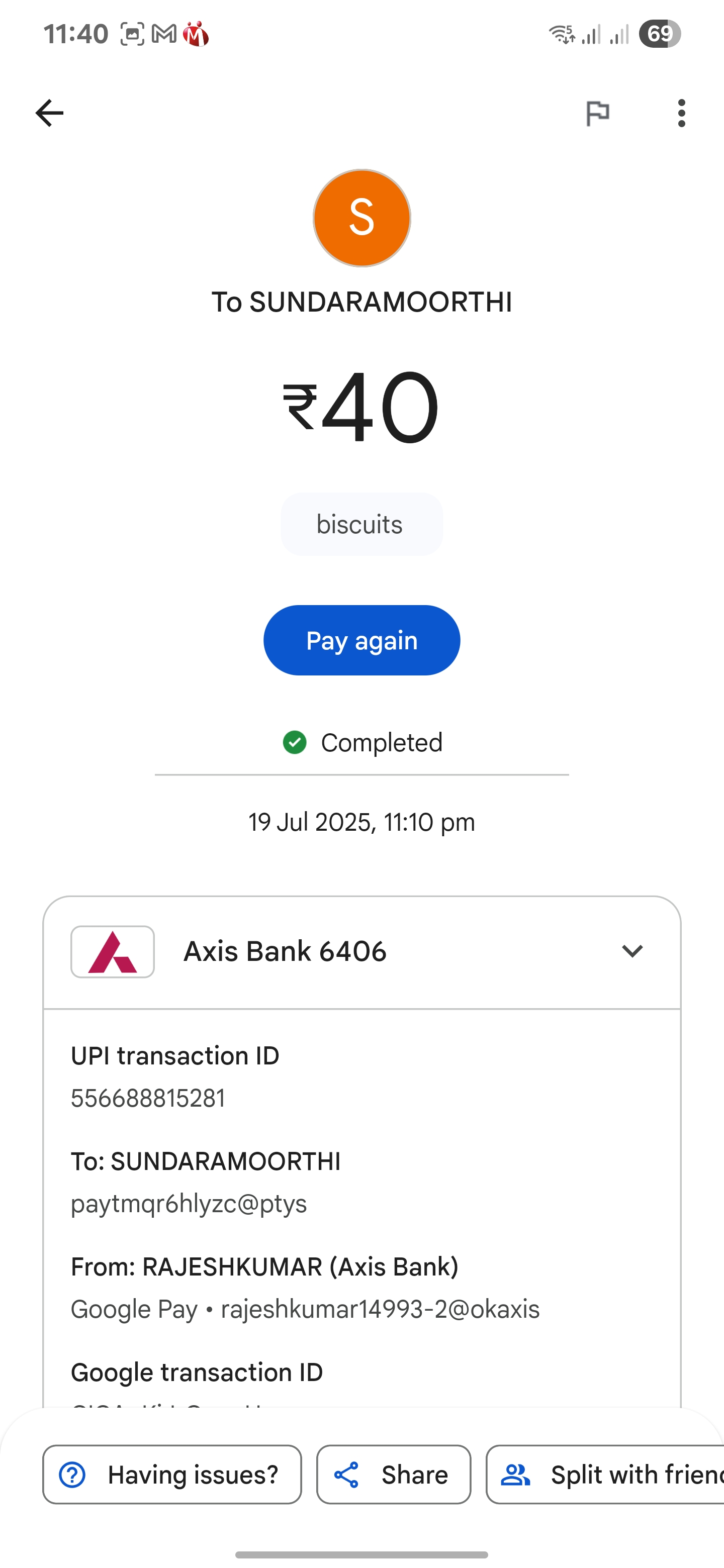Tap the share icon in Share button
Viewport: 724px width, 1568px height.
(346, 1475)
